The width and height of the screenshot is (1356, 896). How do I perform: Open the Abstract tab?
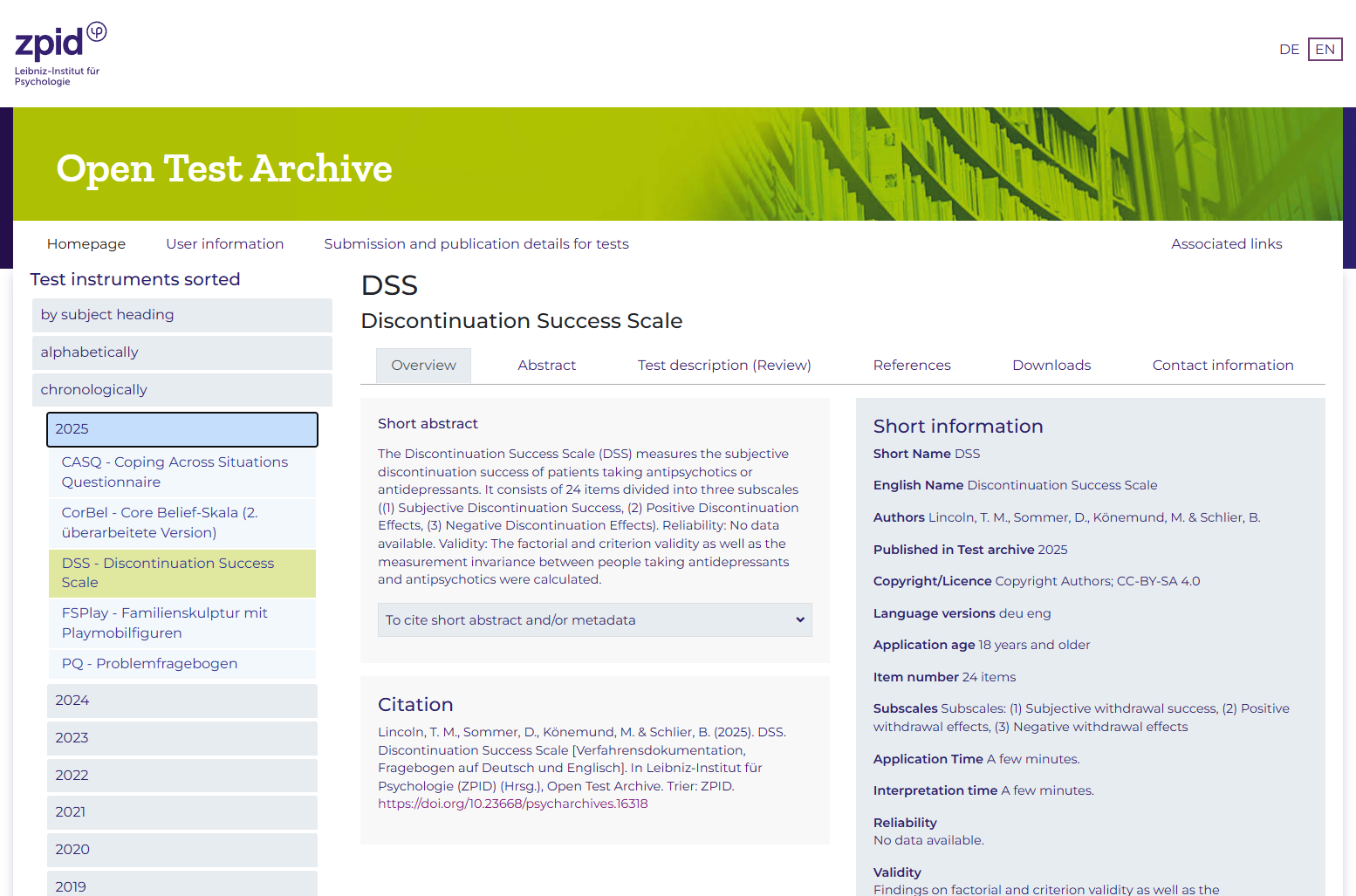pos(546,366)
